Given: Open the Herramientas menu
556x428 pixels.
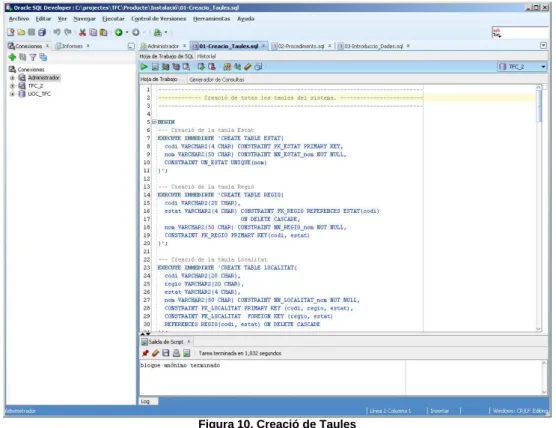Looking at the screenshot, I should click(x=211, y=19).
